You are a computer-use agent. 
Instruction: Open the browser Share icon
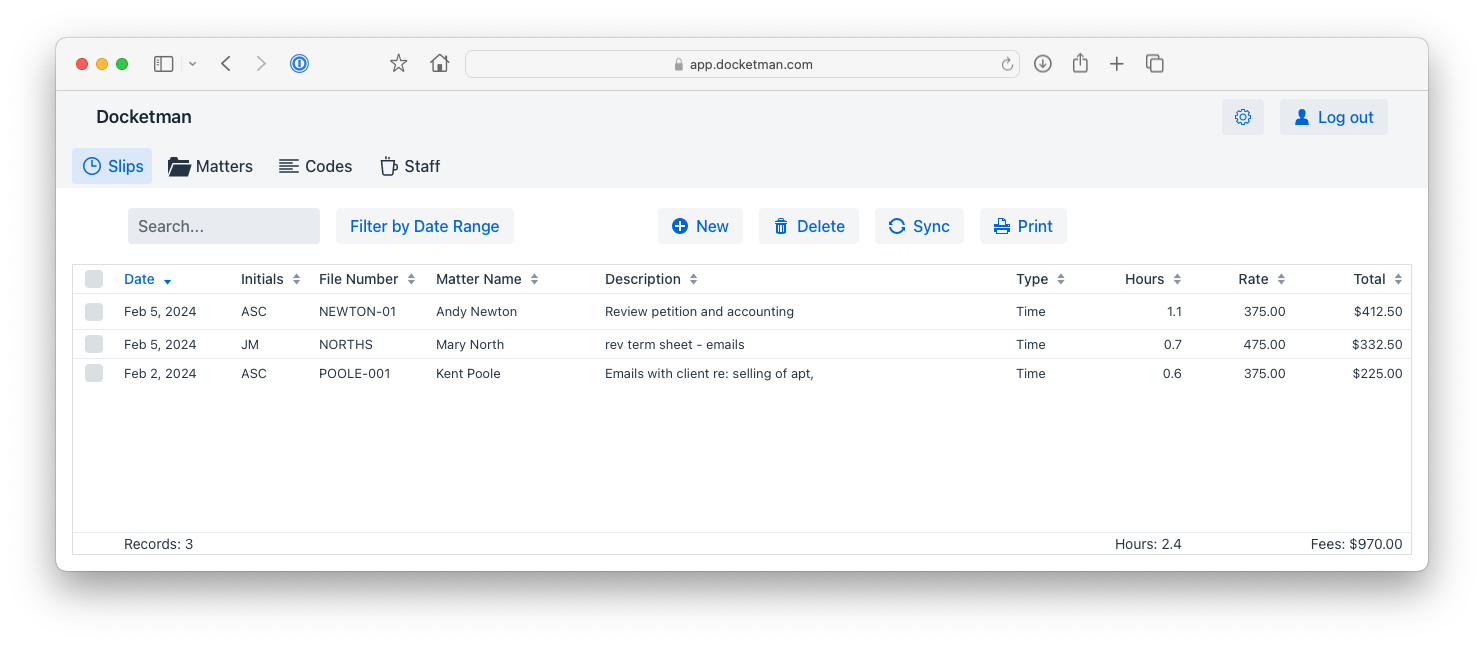point(1080,64)
